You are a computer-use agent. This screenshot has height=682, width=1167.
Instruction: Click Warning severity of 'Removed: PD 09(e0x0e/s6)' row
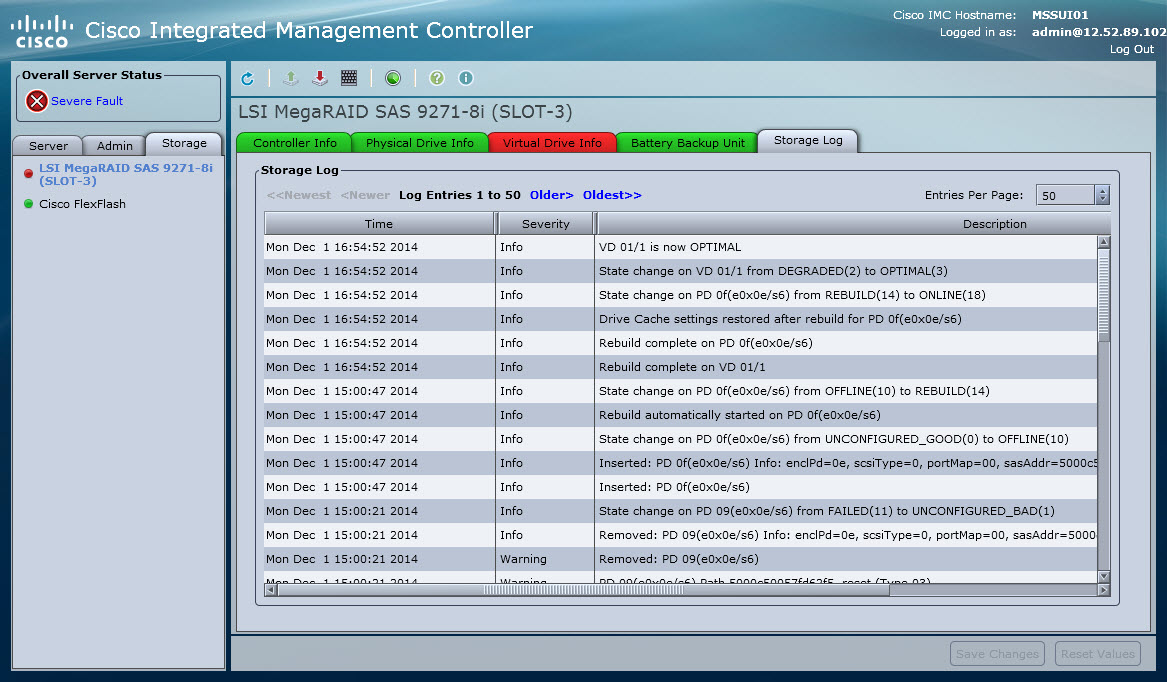[x=523, y=559]
